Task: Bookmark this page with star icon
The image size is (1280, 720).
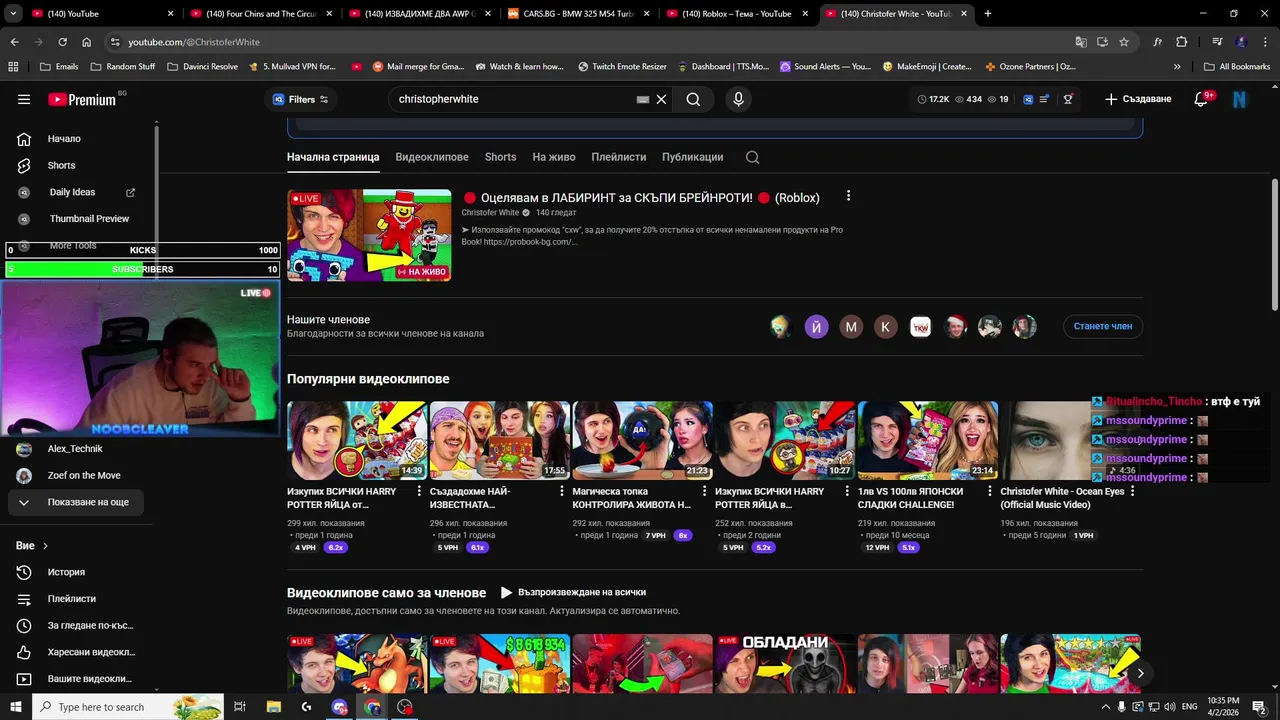Action: click(x=1124, y=42)
